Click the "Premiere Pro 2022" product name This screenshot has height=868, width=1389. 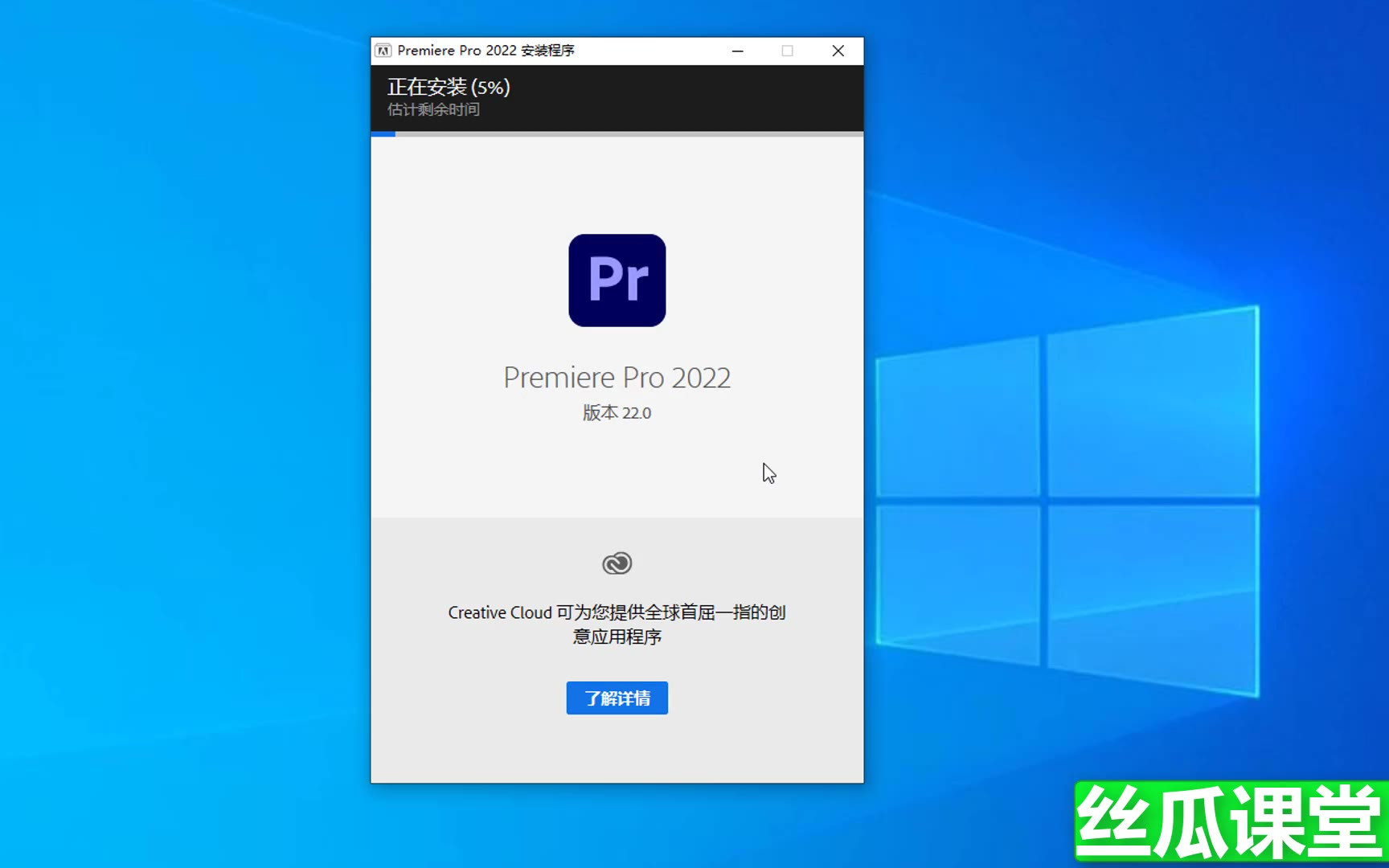tap(617, 378)
